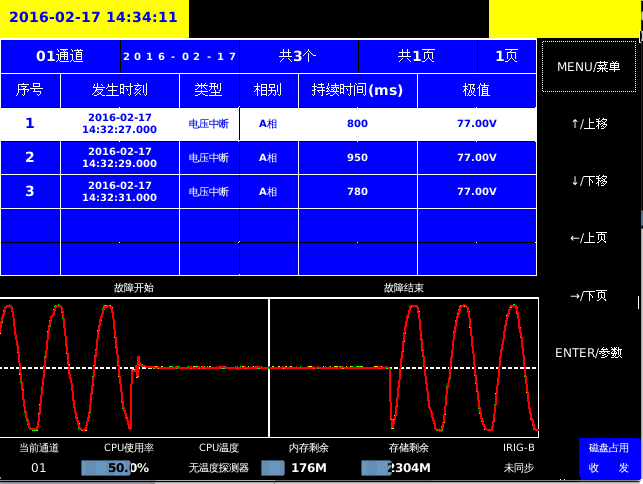This screenshot has width=643, height=484.
Task: Click the ↑/上移 move up control
Action: tap(588, 124)
